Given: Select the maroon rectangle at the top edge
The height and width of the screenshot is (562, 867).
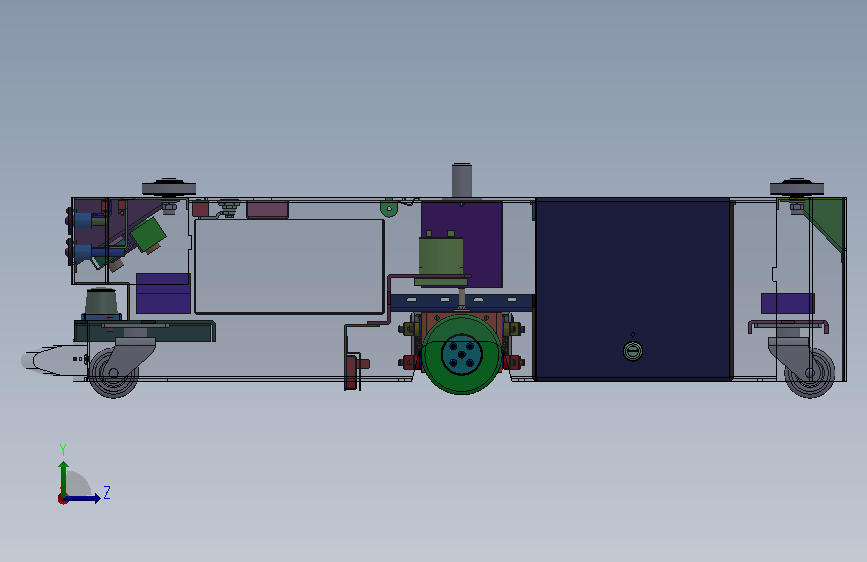Looking at the screenshot, I should pyautogui.click(x=267, y=210).
